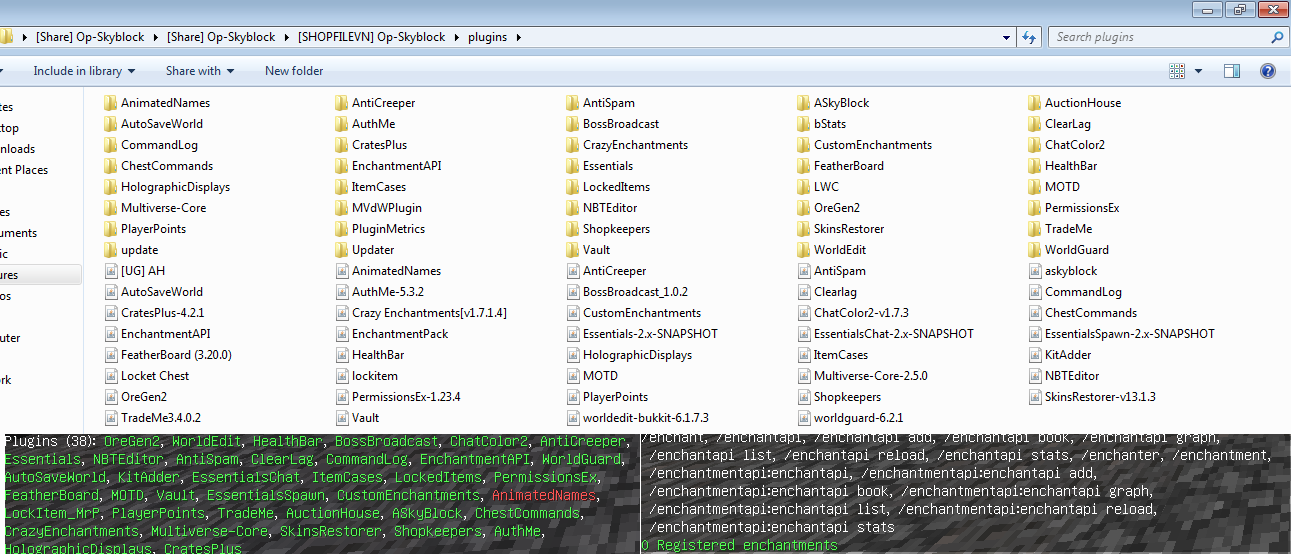Expand the arrow after plugins breadcrumb
1296x554 pixels.
click(x=518, y=37)
